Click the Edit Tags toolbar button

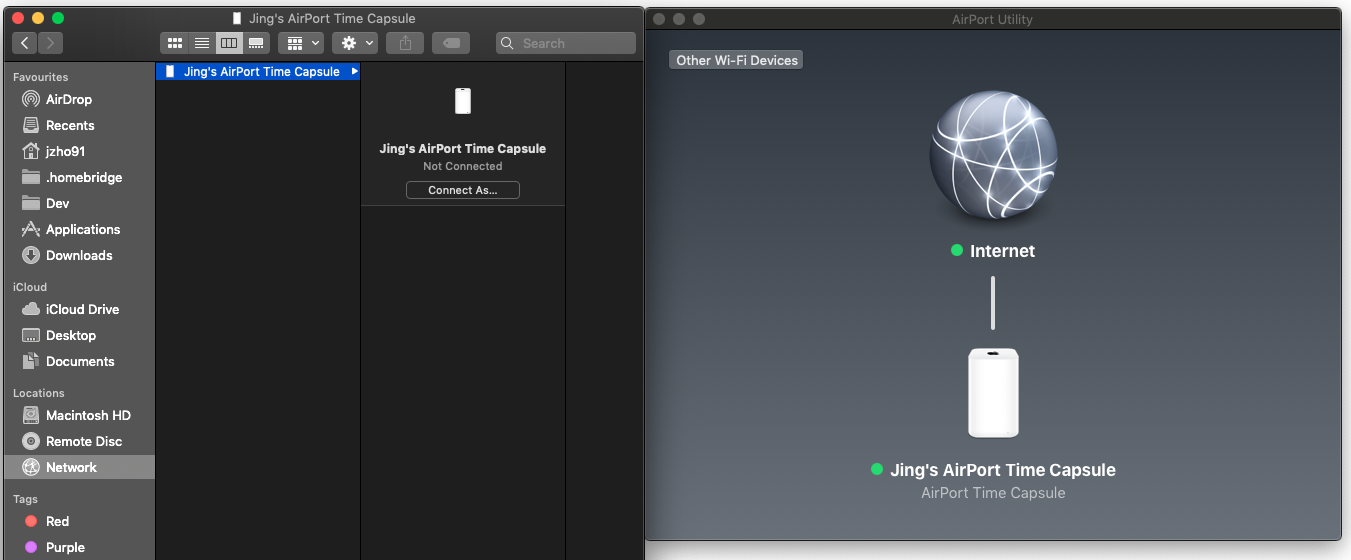(x=451, y=43)
